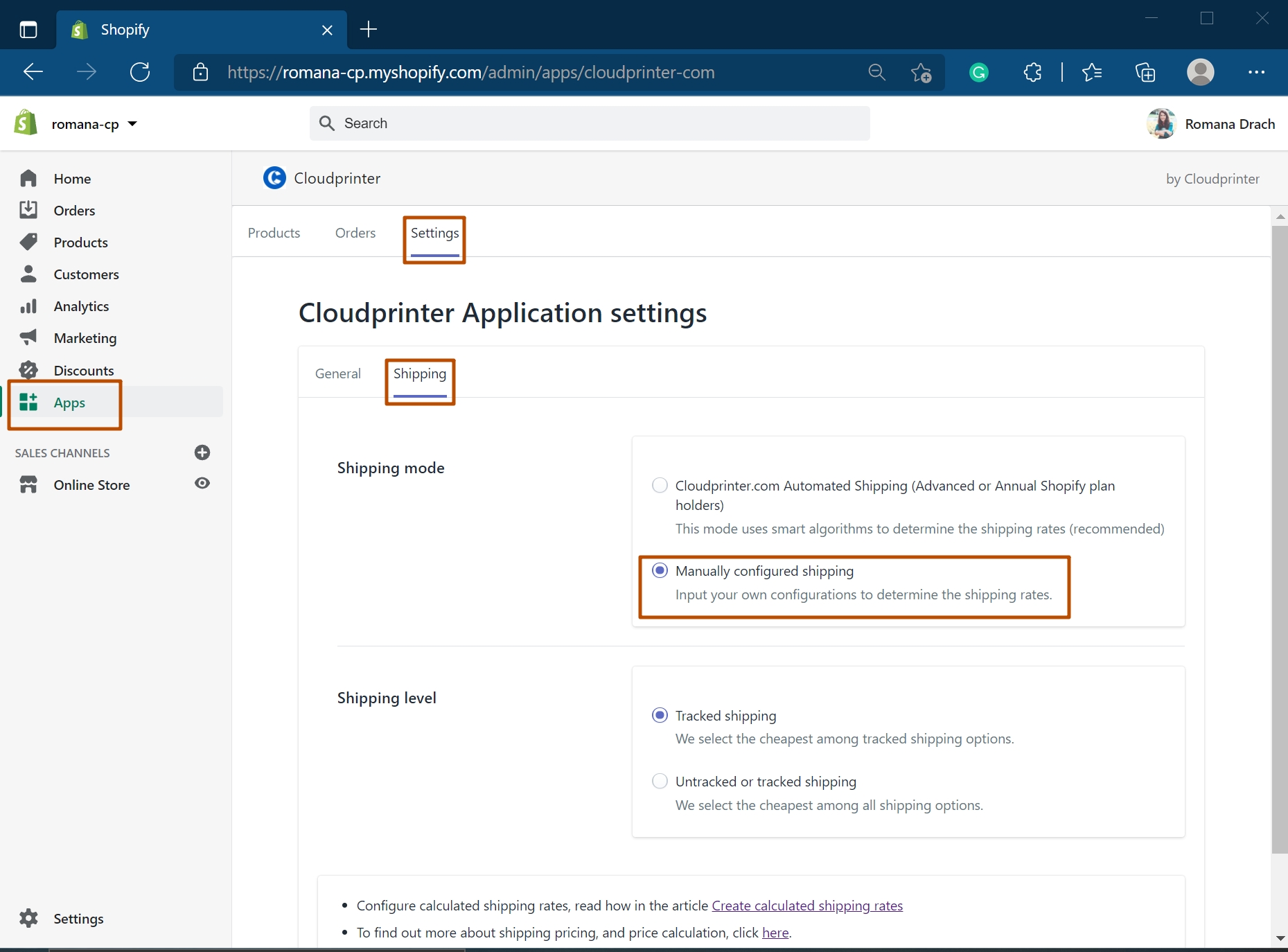
Task: Select Tracked shipping radio button
Action: pyautogui.click(x=660, y=715)
